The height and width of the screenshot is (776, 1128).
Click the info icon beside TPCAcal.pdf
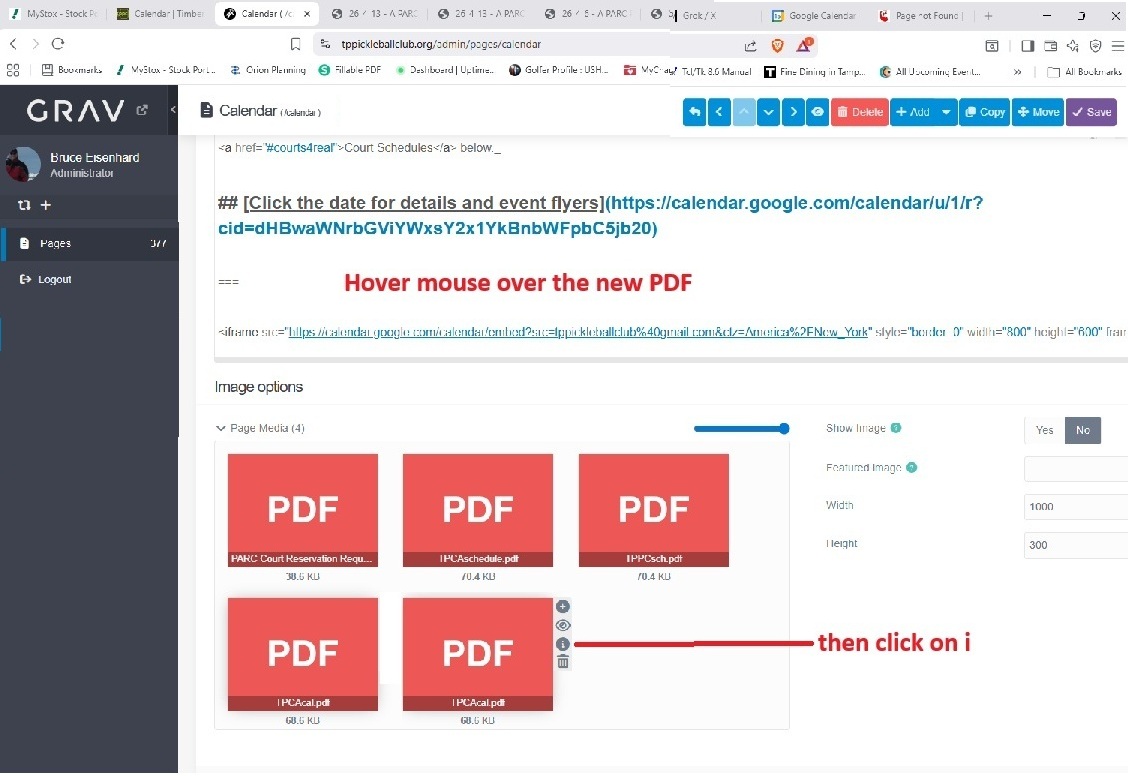coord(563,645)
